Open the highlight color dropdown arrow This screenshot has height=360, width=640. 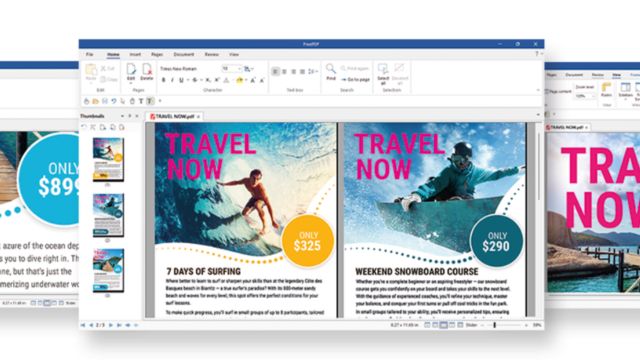tap(246, 80)
